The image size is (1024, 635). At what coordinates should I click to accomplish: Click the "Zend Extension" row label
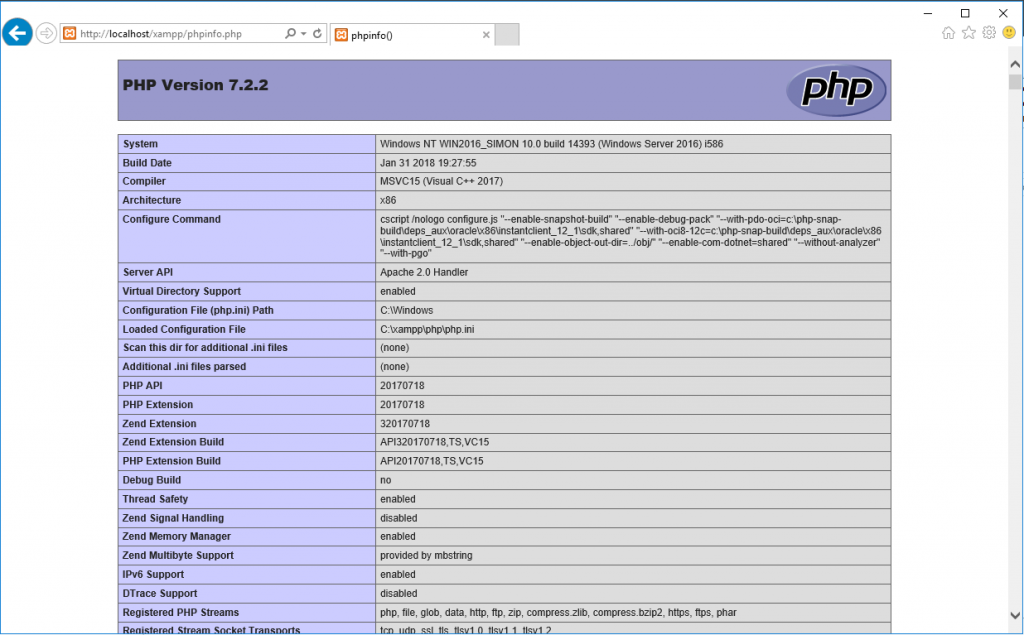click(159, 423)
